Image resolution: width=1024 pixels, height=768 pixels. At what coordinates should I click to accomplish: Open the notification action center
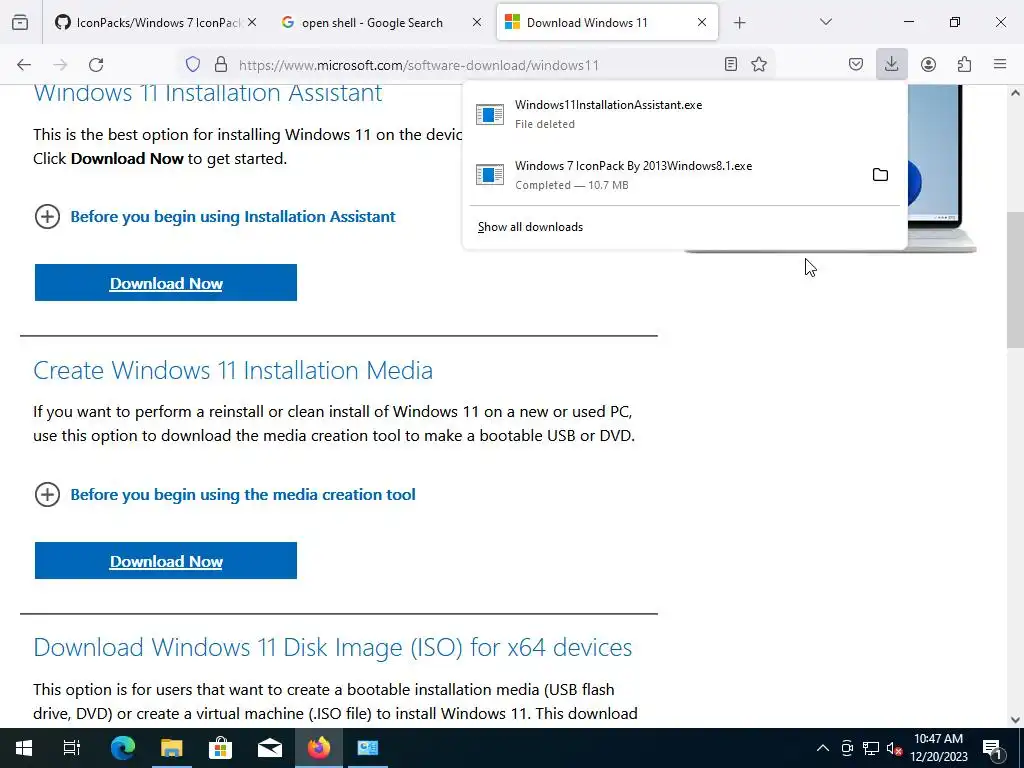992,748
